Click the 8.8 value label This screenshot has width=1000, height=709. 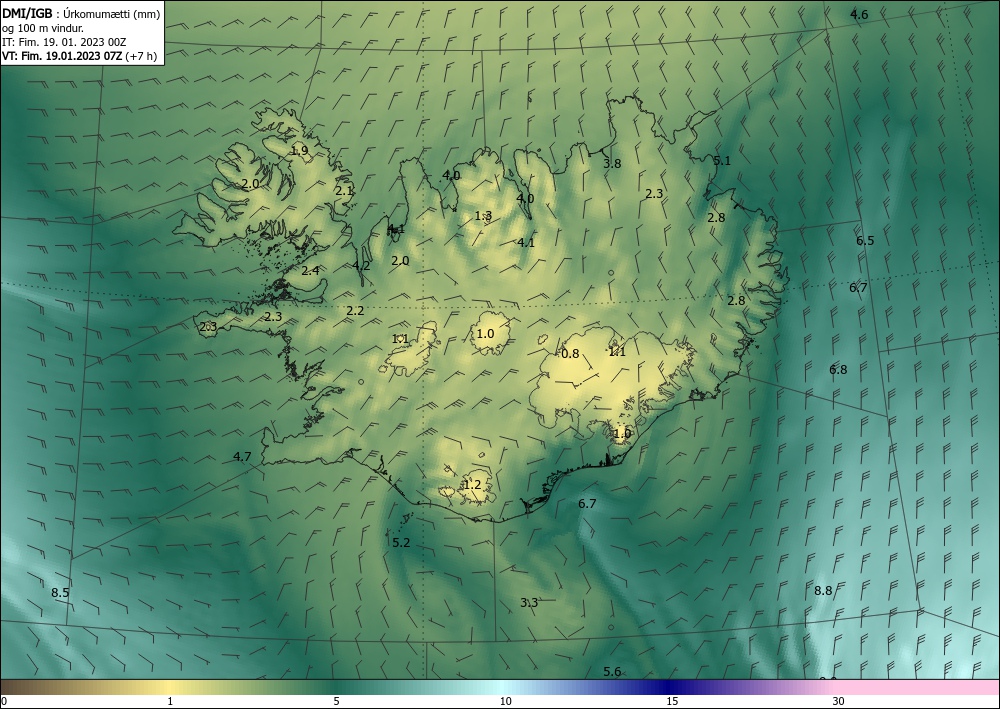(x=823, y=590)
